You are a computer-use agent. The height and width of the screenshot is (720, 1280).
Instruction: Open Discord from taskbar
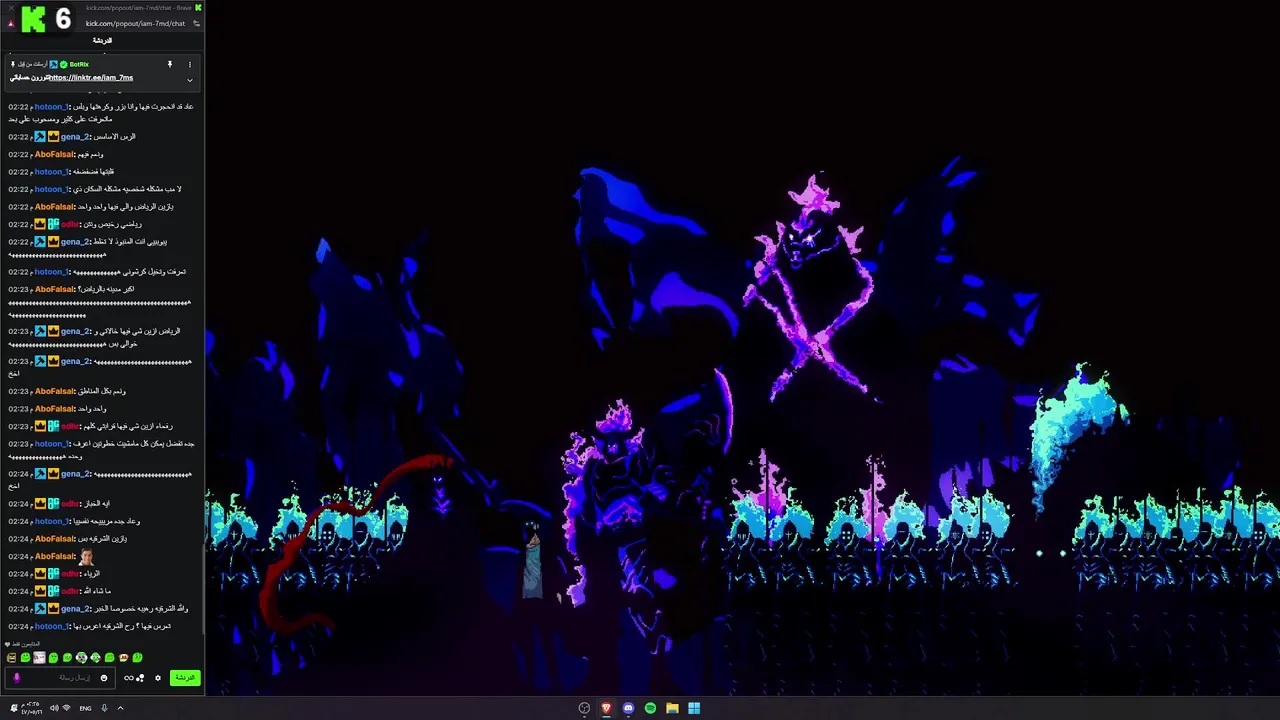tap(628, 708)
